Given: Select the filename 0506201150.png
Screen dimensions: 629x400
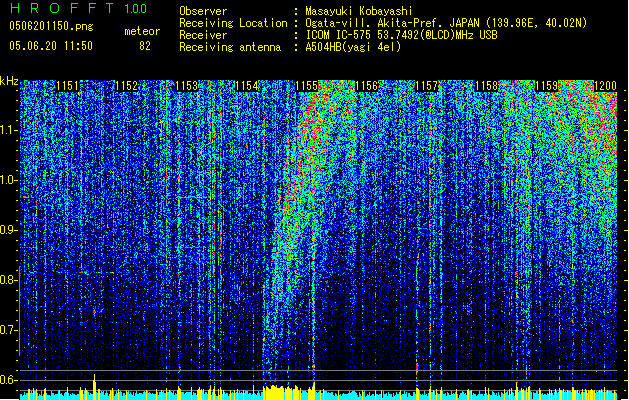Looking at the screenshot, I should point(51,26).
